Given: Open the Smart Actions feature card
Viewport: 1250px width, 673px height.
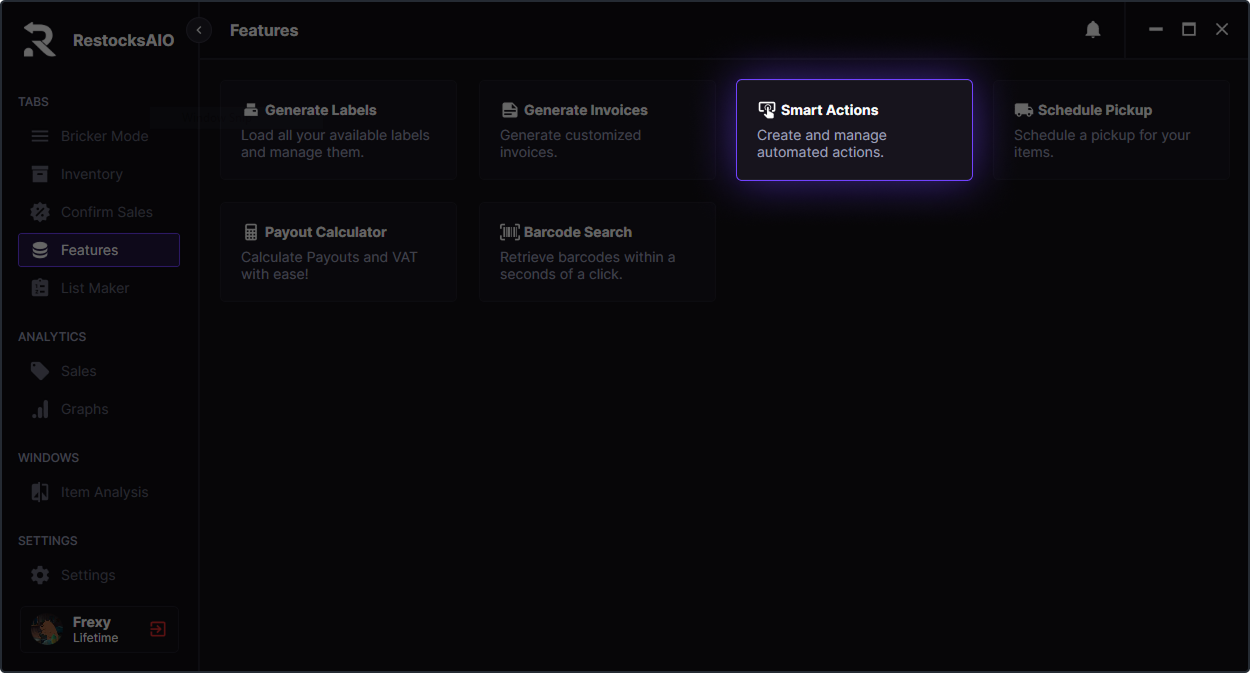Looking at the screenshot, I should coord(854,130).
